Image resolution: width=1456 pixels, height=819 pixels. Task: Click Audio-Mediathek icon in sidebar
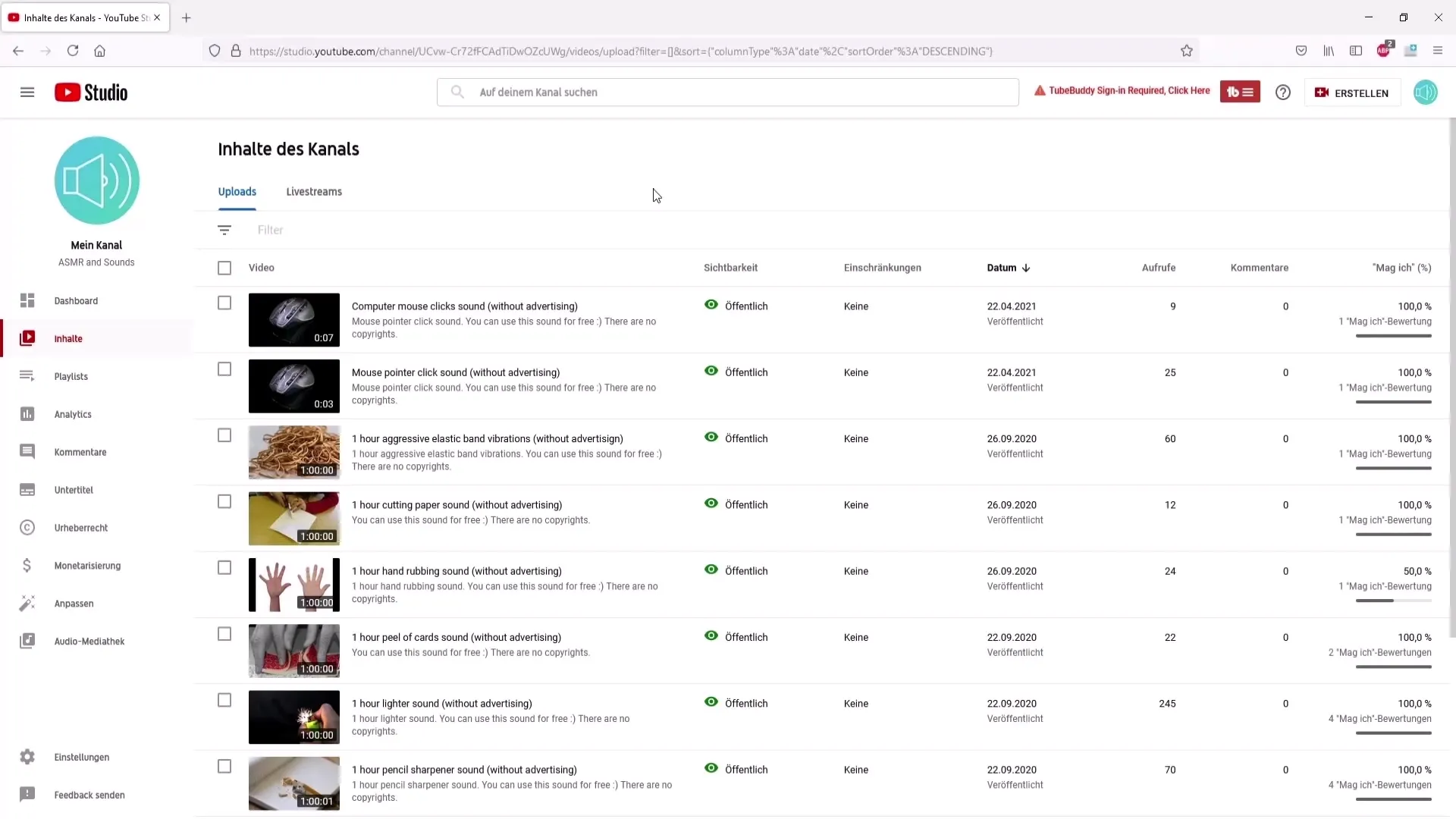point(28,641)
